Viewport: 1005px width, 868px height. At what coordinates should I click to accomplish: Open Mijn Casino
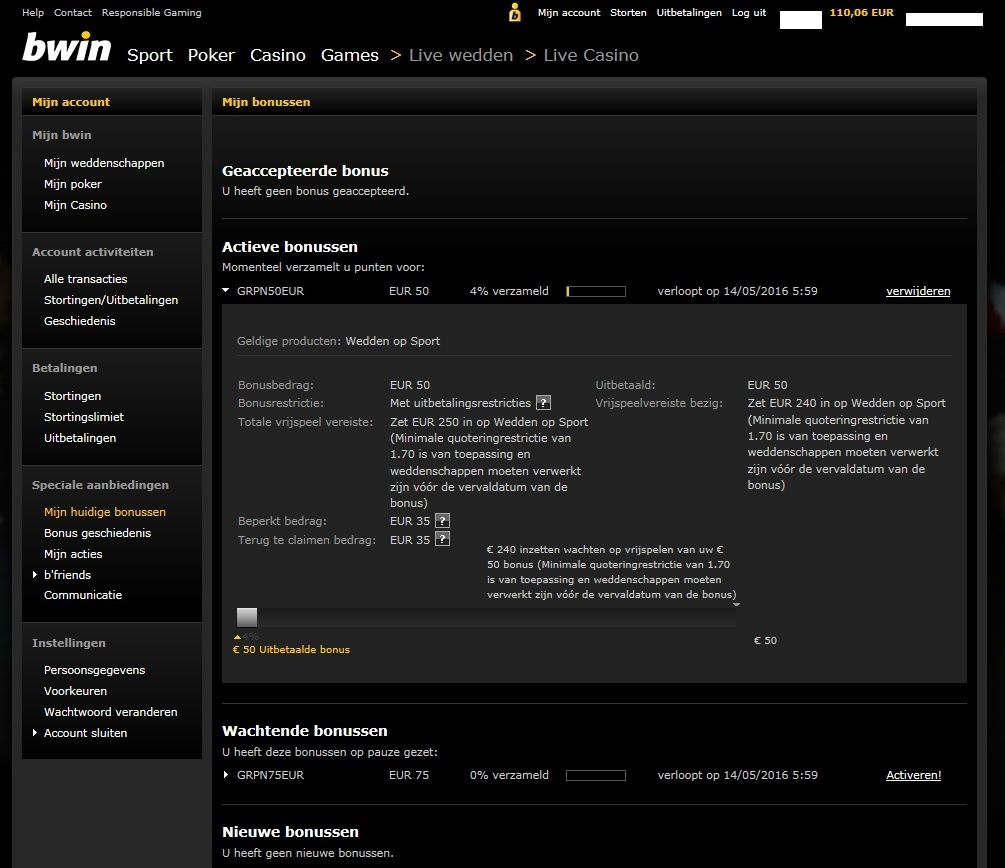pyautogui.click(x=75, y=205)
